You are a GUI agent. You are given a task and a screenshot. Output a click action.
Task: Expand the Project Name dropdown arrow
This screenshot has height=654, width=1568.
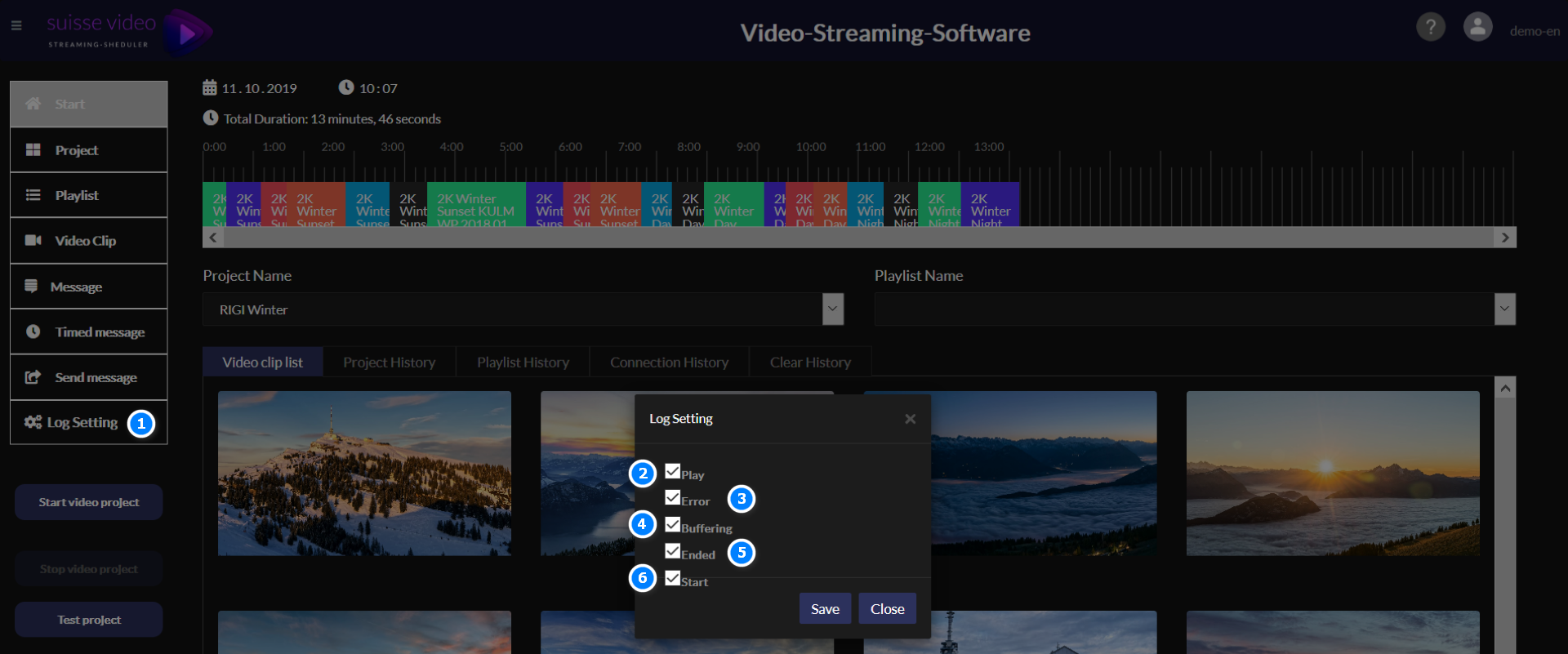(x=833, y=309)
